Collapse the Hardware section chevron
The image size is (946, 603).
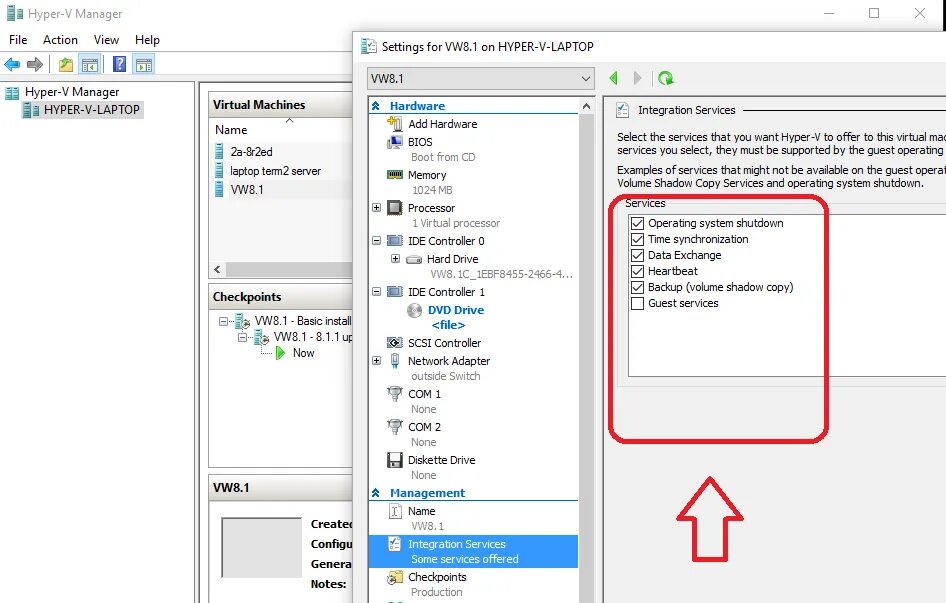pos(376,106)
